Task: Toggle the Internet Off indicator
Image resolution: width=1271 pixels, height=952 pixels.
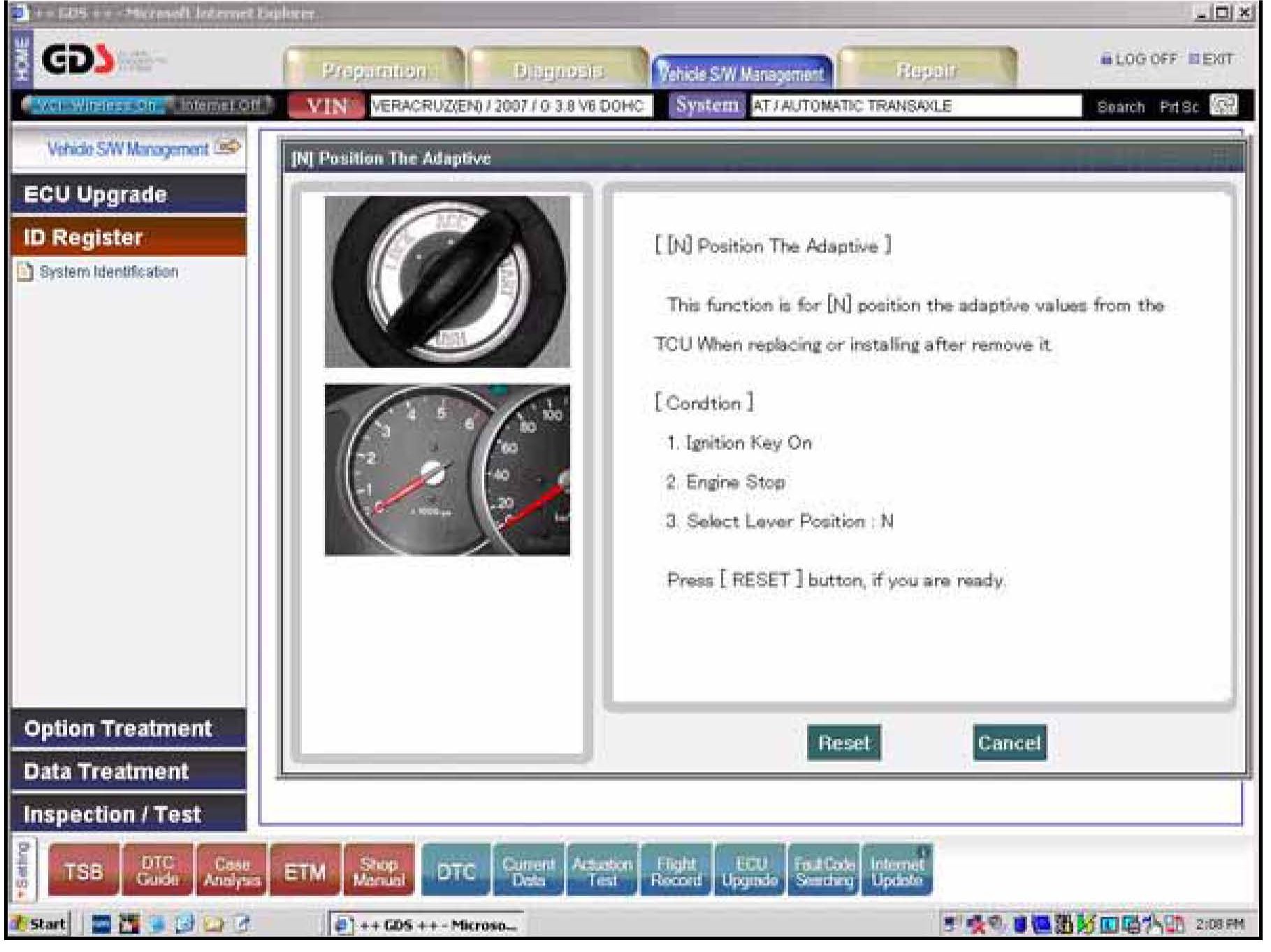Action: tap(219, 105)
